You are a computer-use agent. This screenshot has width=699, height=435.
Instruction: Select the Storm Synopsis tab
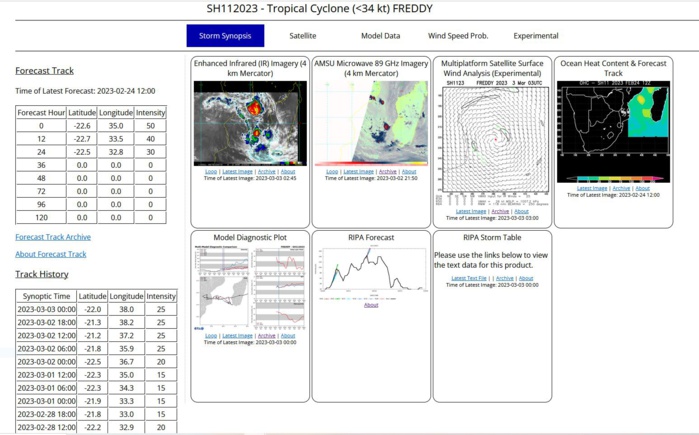(225, 36)
